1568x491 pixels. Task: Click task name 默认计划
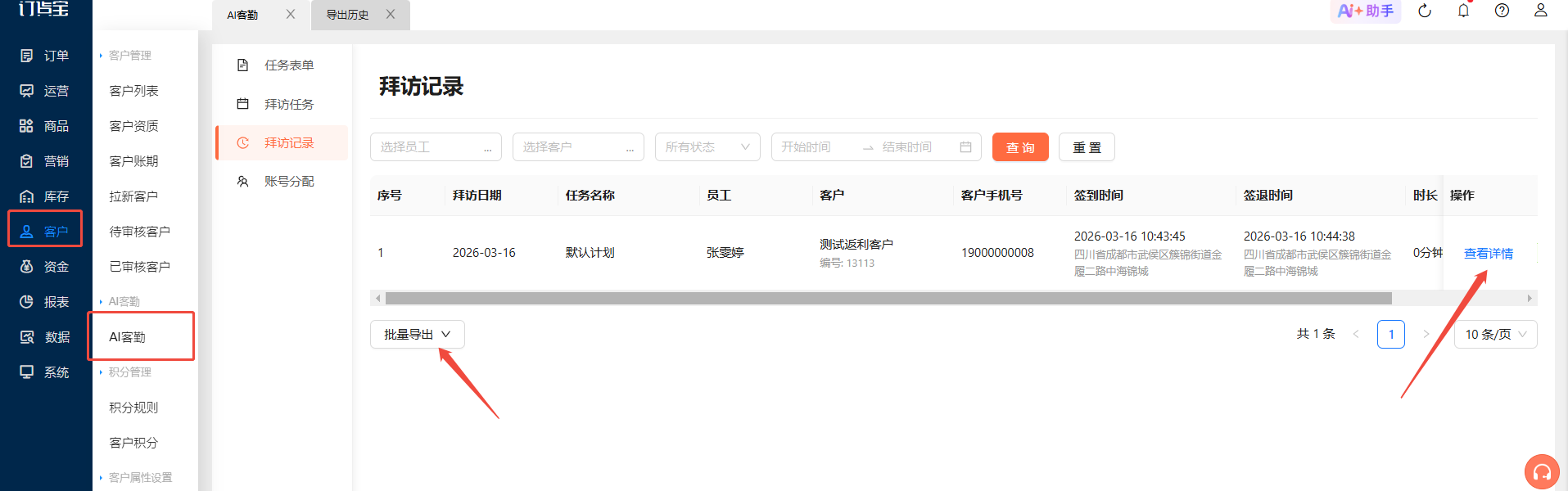point(590,253)
